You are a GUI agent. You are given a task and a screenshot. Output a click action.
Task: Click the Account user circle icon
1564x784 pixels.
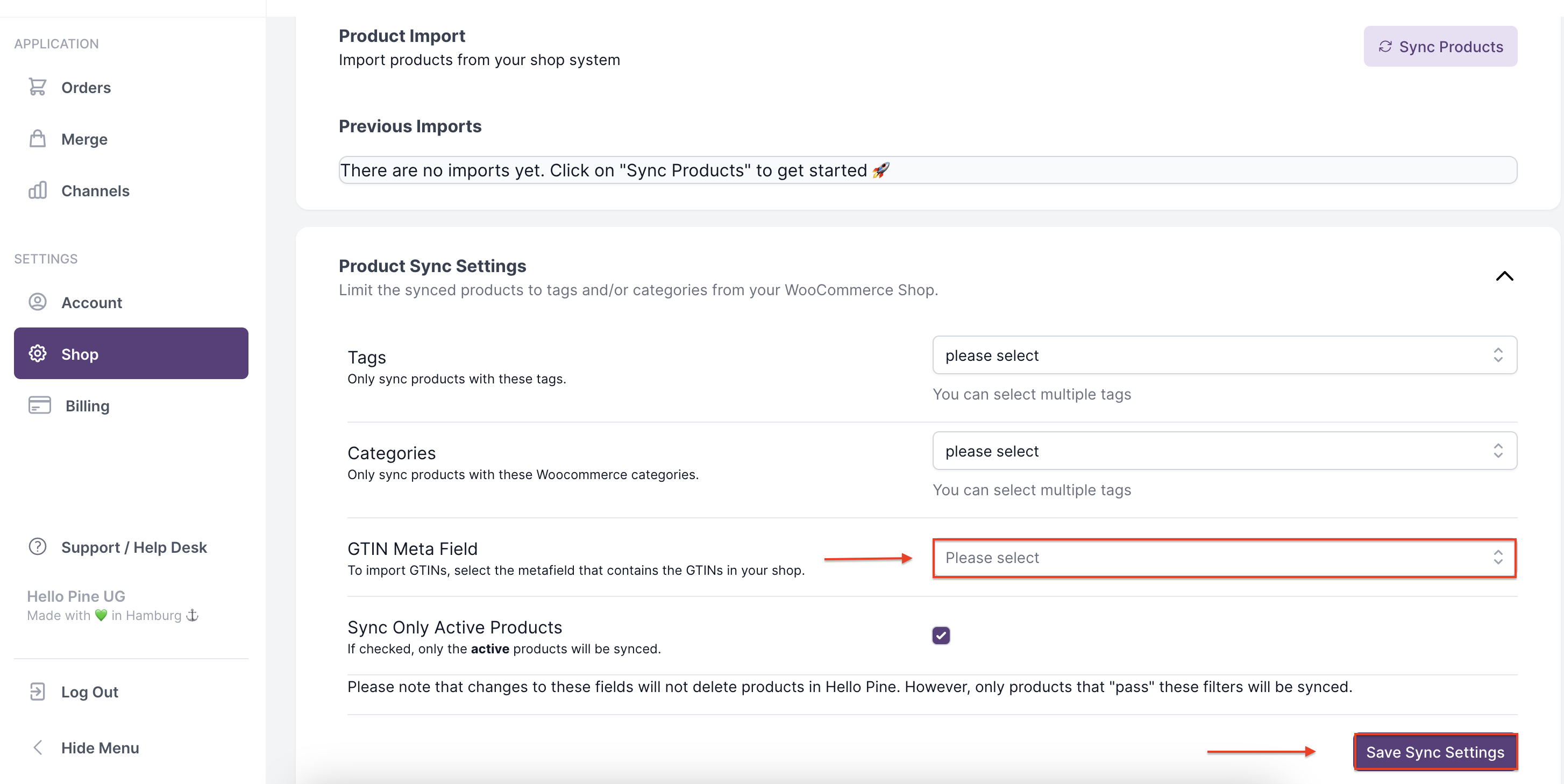38,302
